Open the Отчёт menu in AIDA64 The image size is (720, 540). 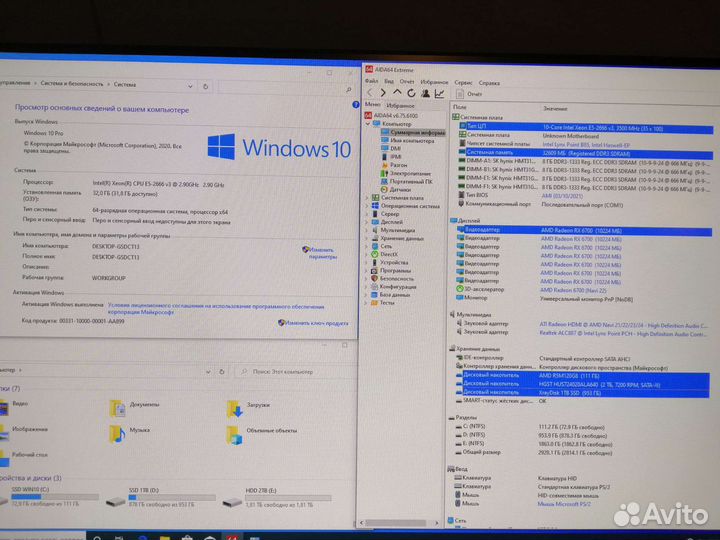pos(407,82)
